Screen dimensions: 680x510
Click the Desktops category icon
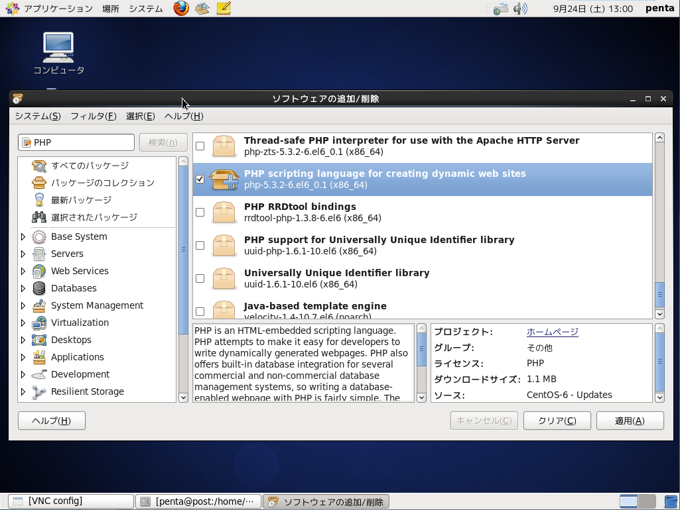coord(39,340)
